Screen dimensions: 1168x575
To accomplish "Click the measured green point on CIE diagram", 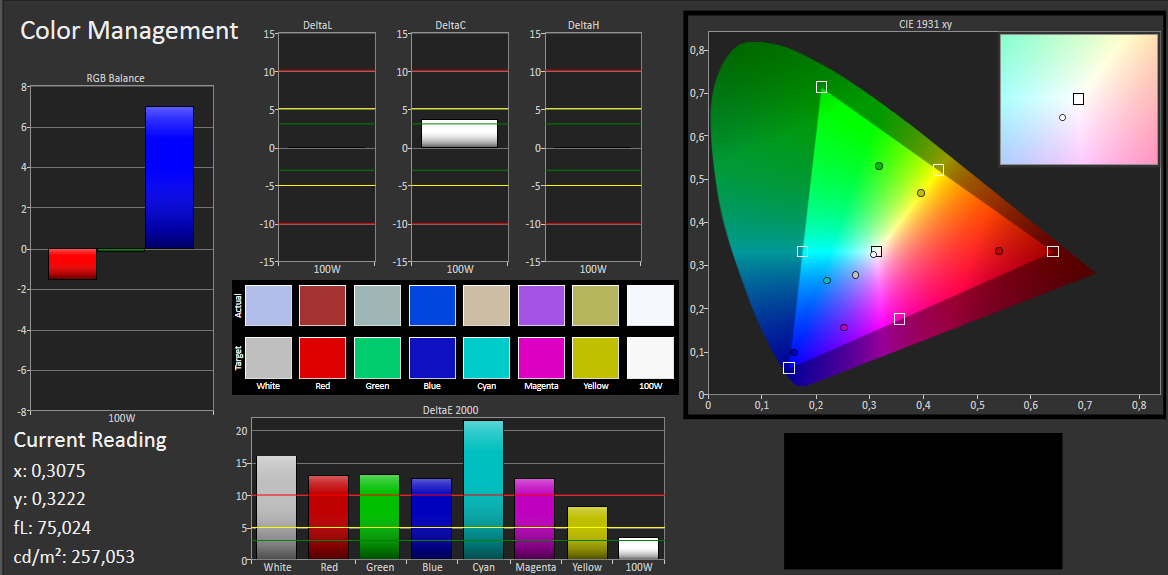I will (x=879, y=166).
